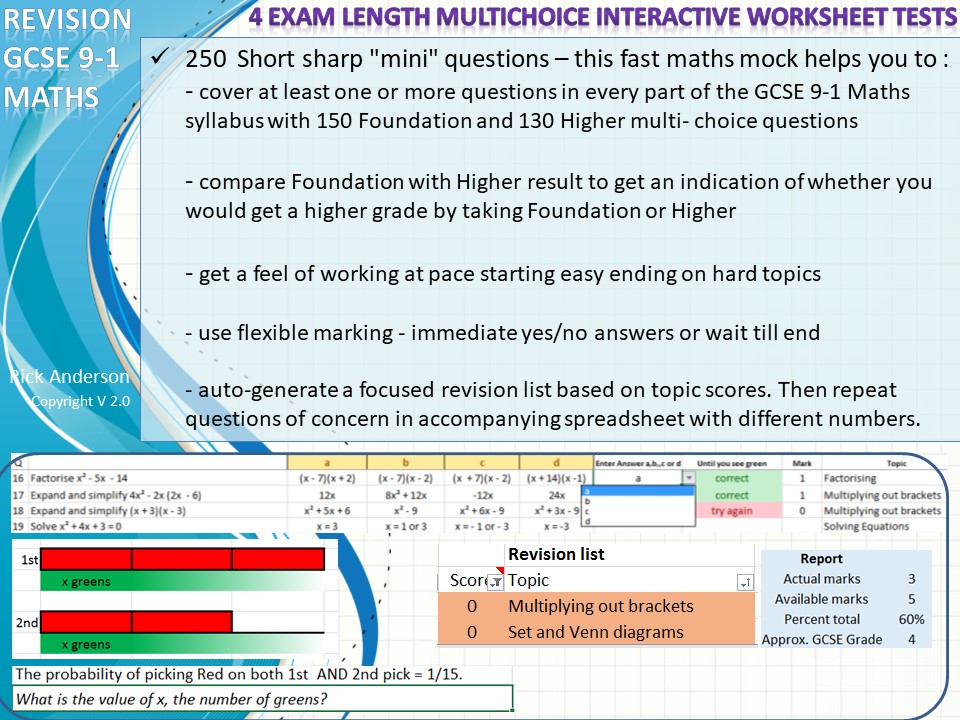Select the question "Solve x² + 4x + 3 = 0"
This screenshot has width=960, height=720.
tap(76, 526)
